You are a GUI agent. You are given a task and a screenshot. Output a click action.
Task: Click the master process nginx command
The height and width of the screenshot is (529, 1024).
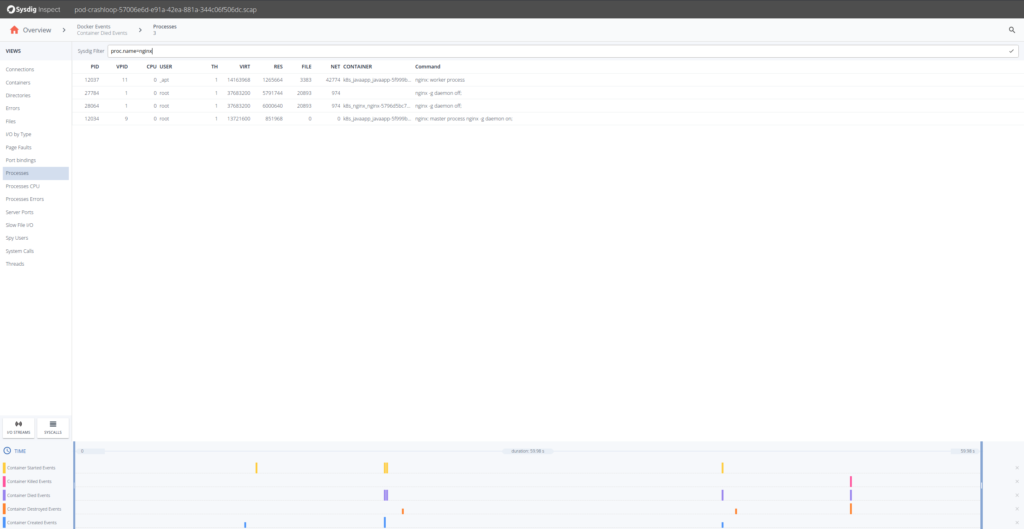[x=464, y=119]
